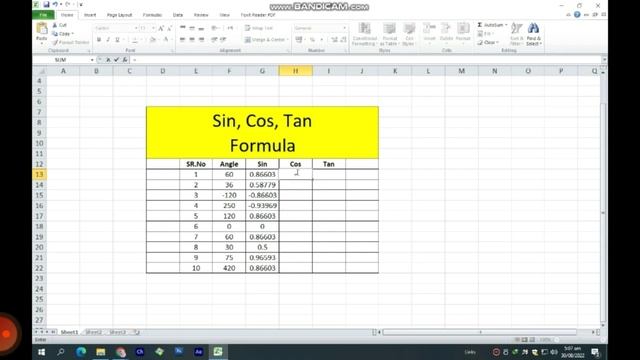This screenshot has width=640, height=360.
Task: Align cell text to the right
Action: (x=201, y=39)
